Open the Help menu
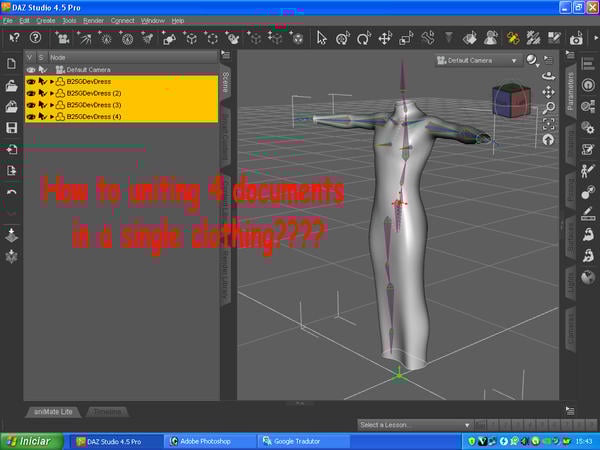 pyautogui.click(x=178, y=21)
